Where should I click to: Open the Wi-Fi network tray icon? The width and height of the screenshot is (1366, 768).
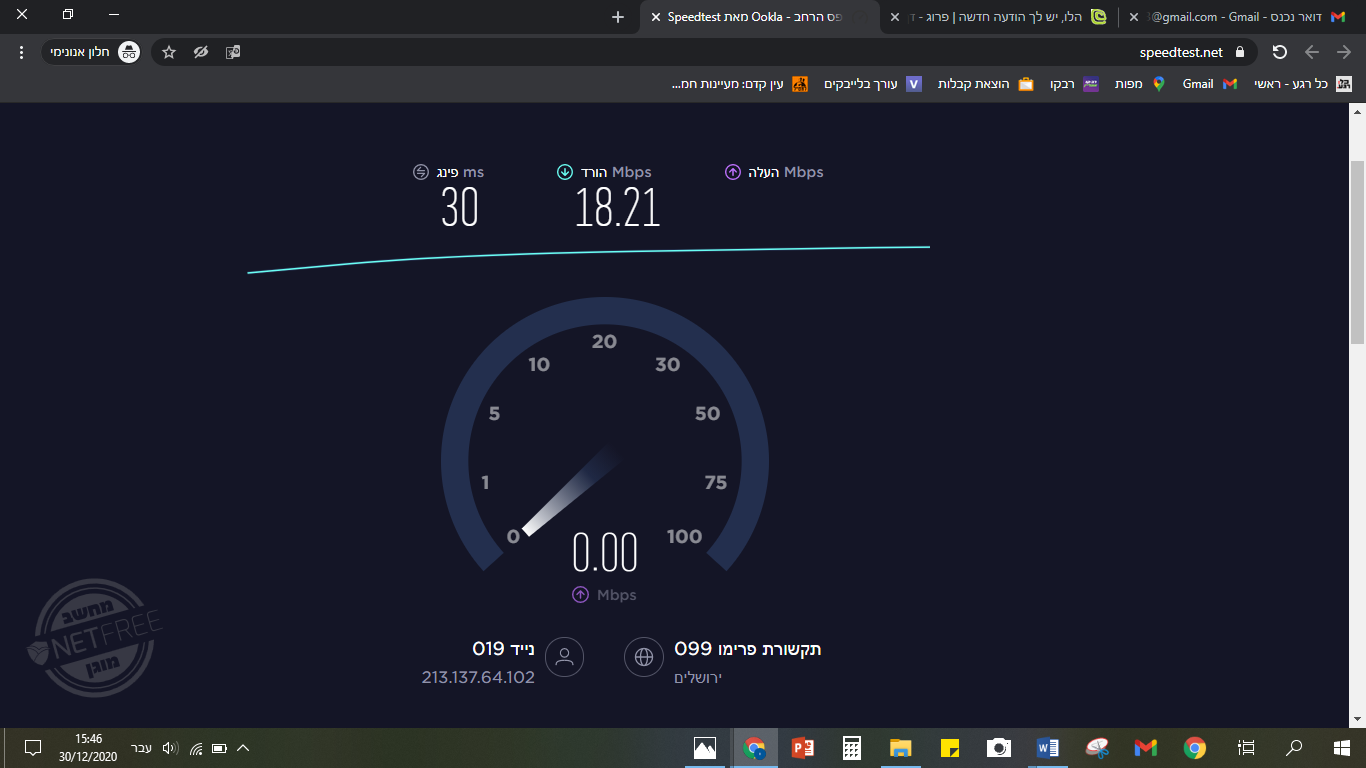click(x=196, y=748)
